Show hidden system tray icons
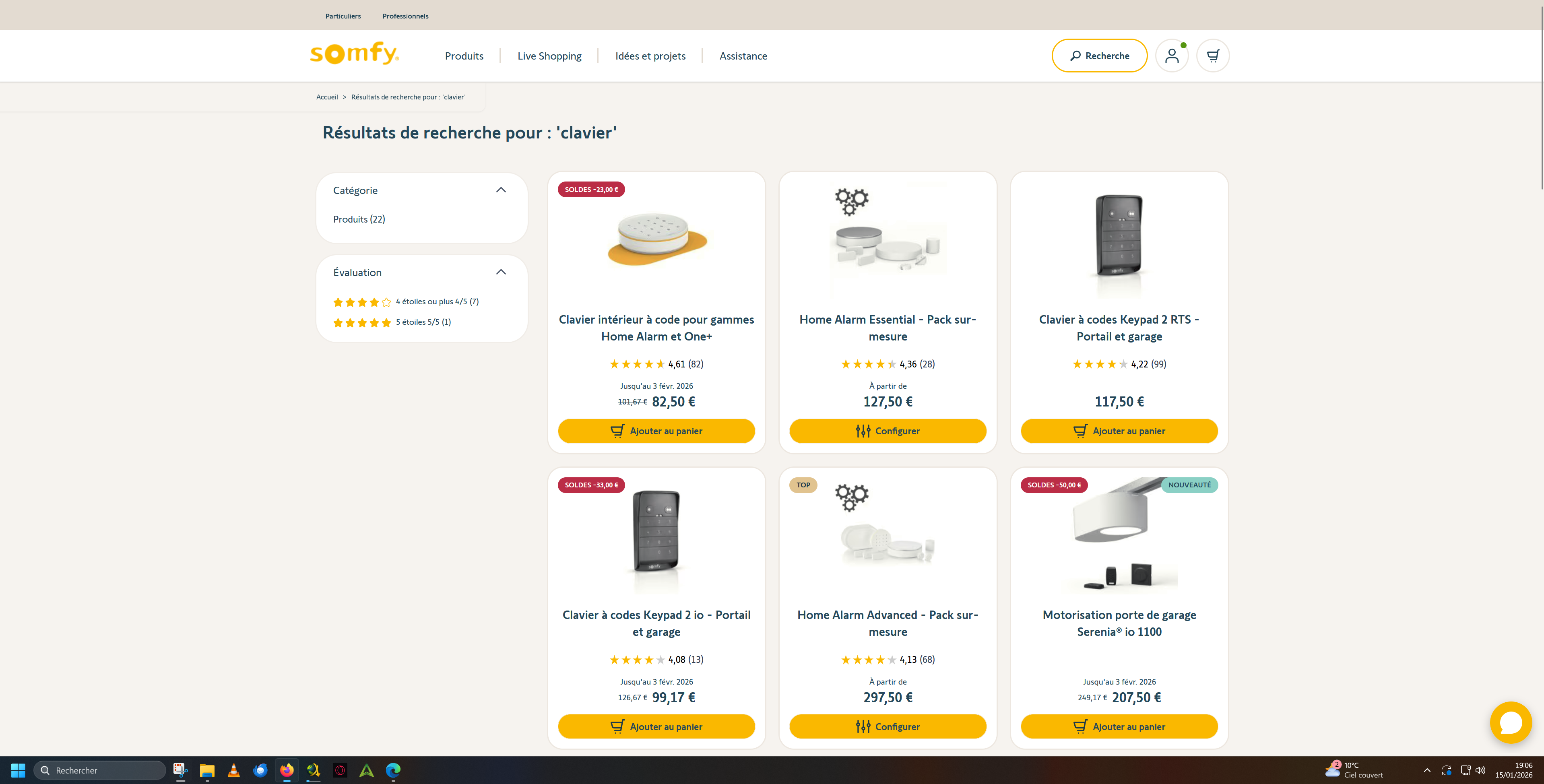This screenshot has height=784, width=1544. pyautogui.click(x=1426, y=770)
